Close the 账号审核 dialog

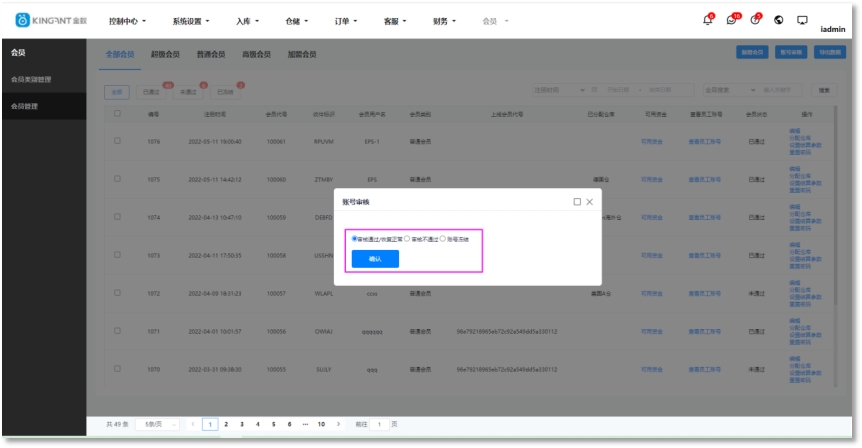[589, 201]
